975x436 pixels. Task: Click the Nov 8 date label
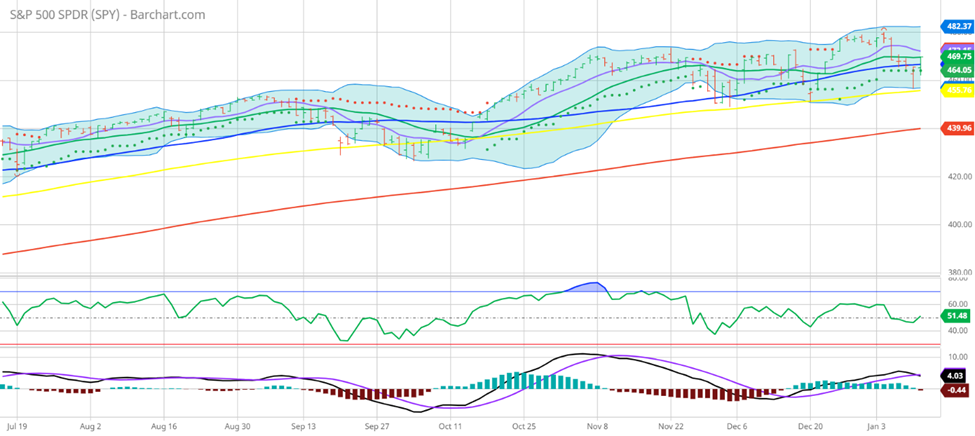click(597, 428)
